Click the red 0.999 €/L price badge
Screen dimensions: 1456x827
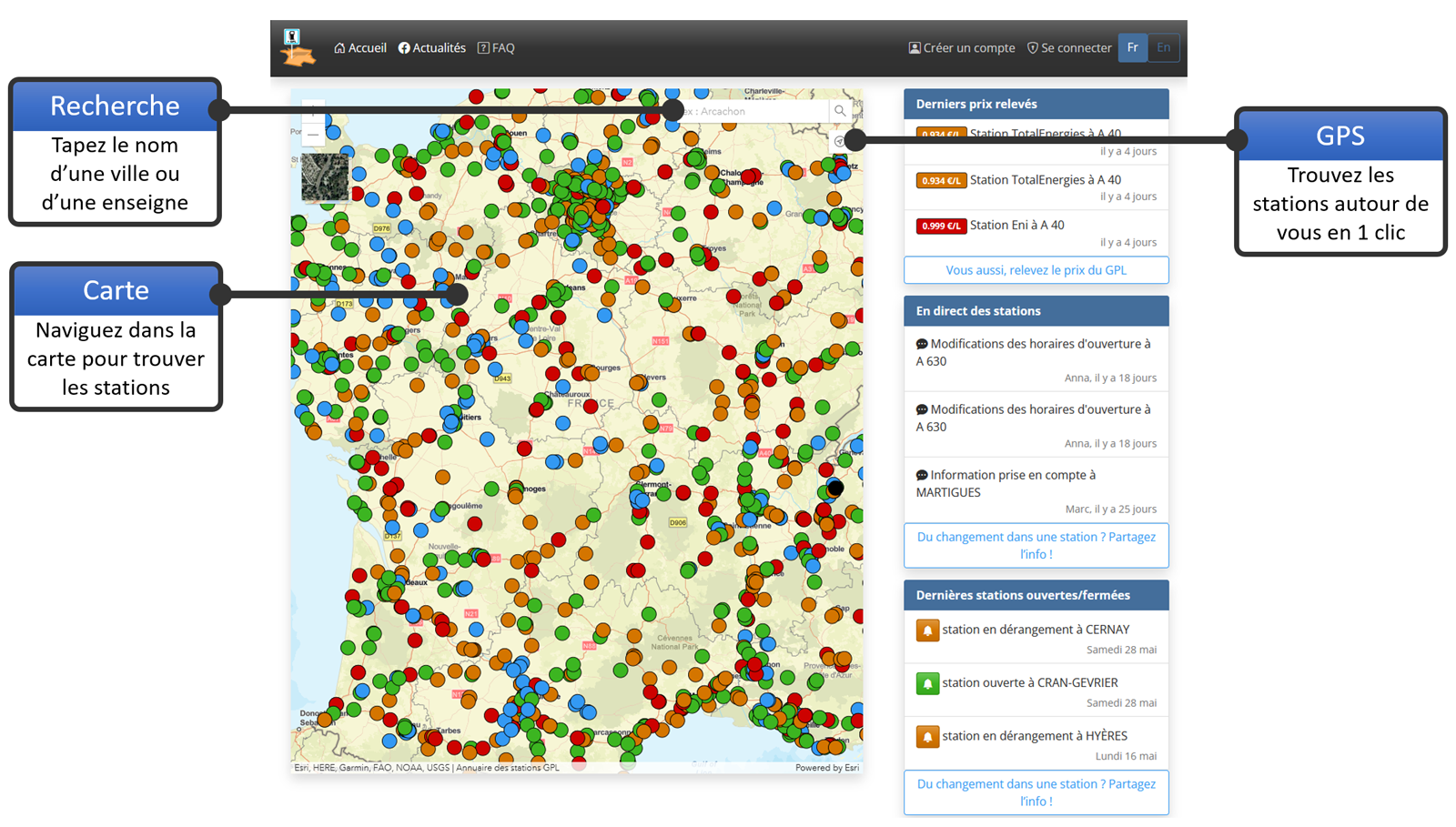pyautogui.click(x=940, y=226)
